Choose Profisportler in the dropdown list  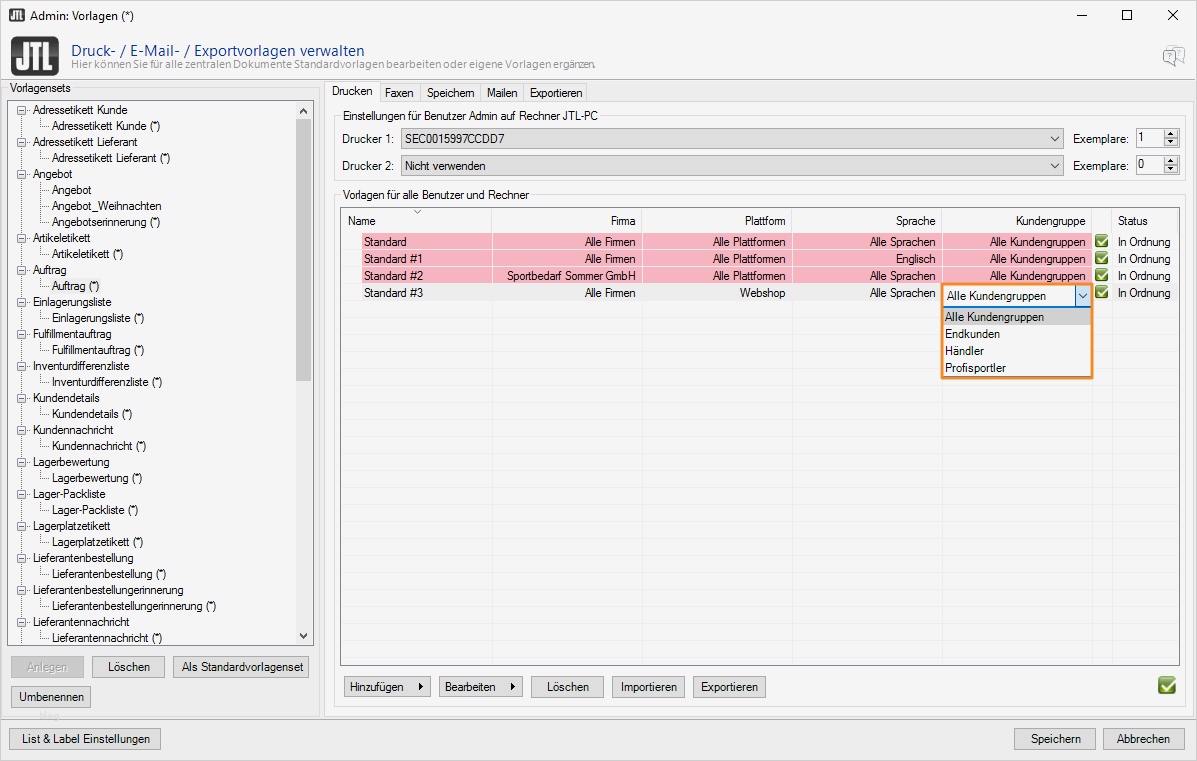click(975, 368)
